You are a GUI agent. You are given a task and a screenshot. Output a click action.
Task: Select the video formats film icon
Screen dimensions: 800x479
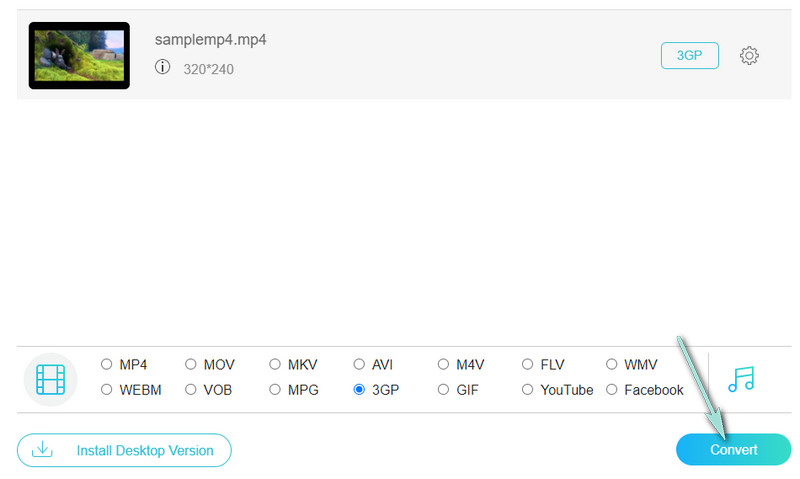click(51, 379)
